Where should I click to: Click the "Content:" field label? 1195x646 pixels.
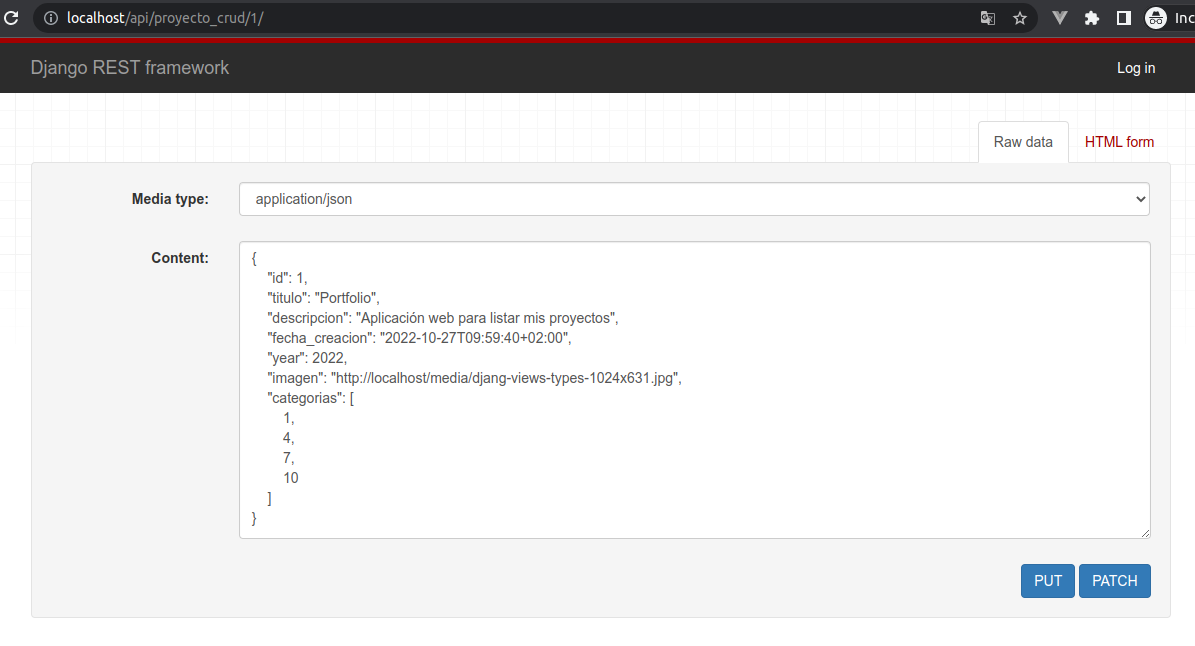coord(180,258)
